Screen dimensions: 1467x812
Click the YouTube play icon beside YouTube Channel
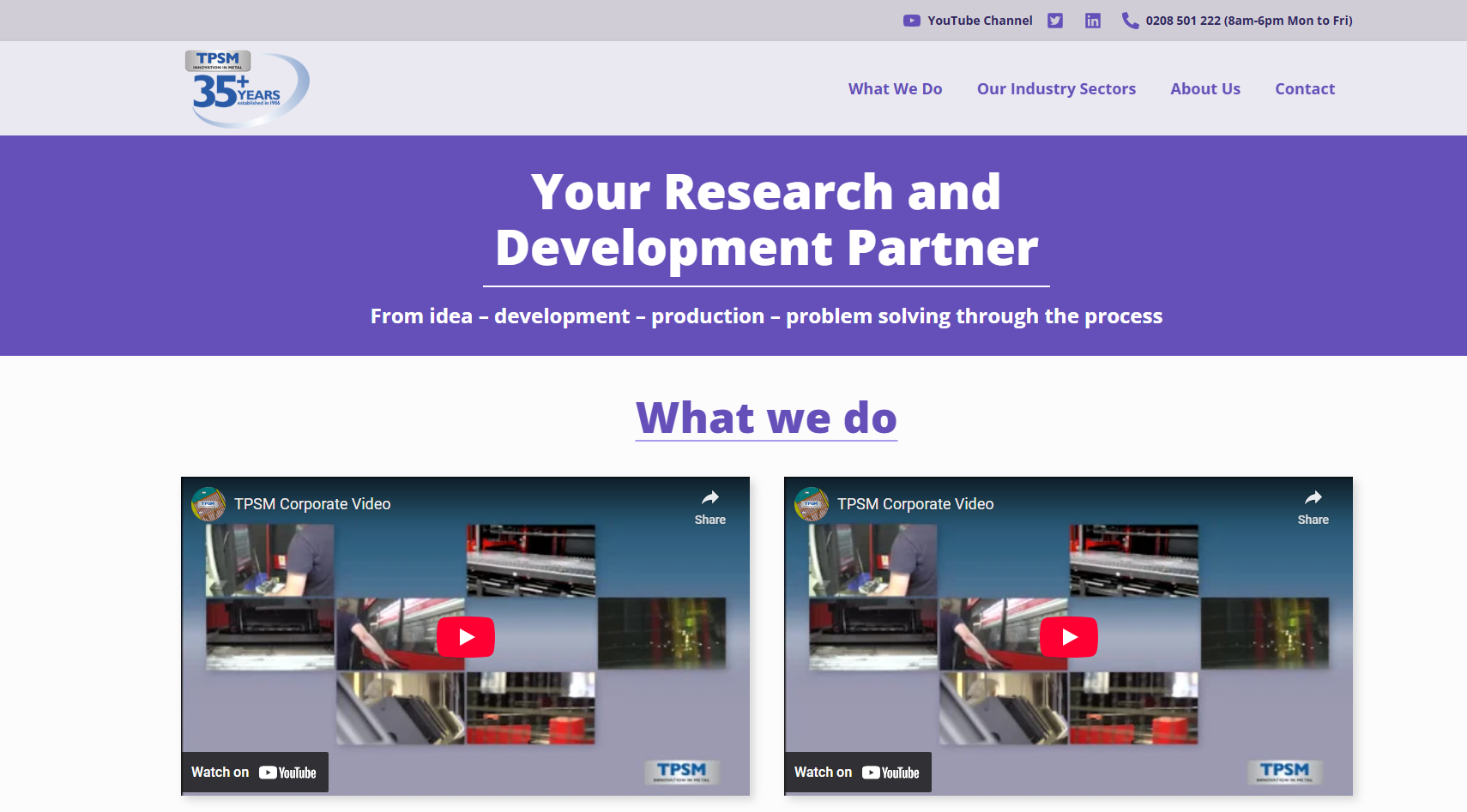pos(911,21)
